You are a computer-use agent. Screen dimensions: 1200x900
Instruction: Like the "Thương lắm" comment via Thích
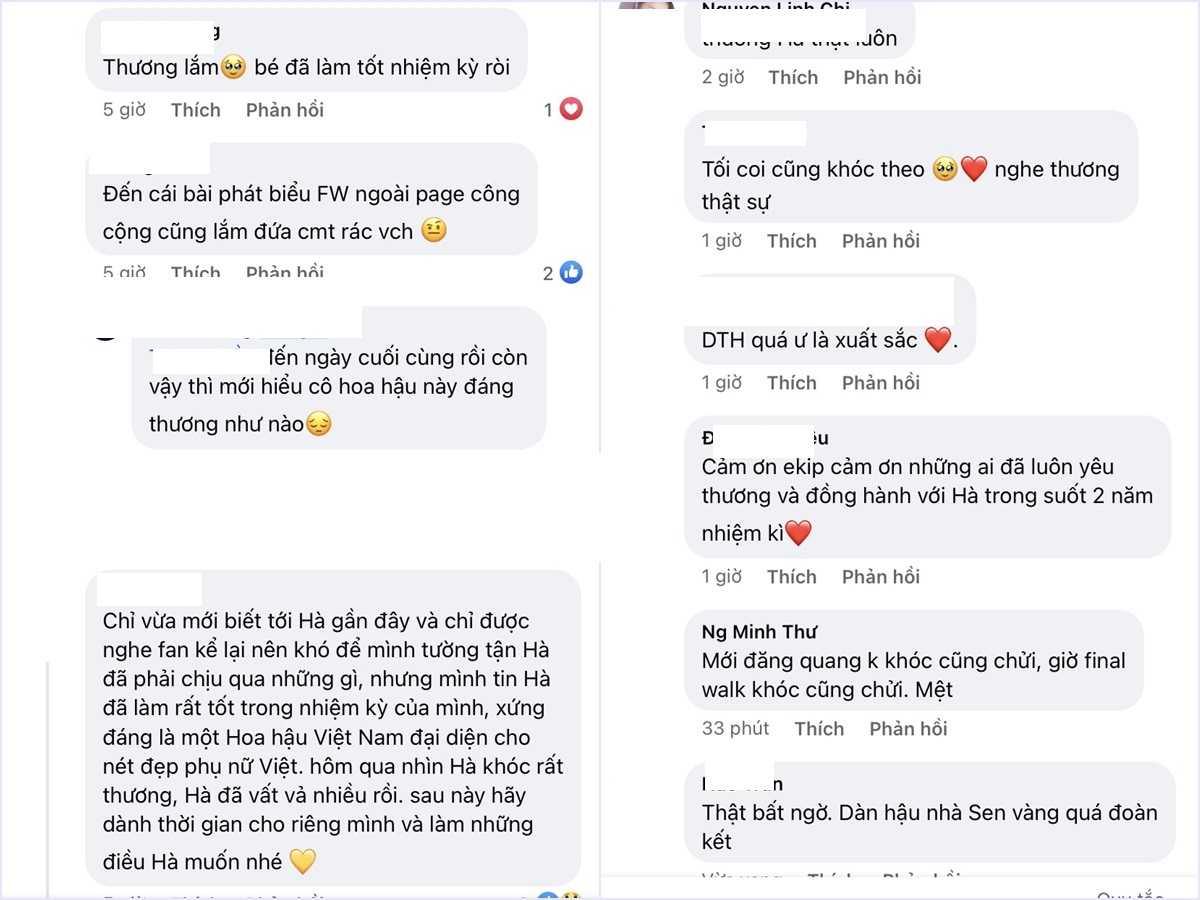tap(195, 110)
